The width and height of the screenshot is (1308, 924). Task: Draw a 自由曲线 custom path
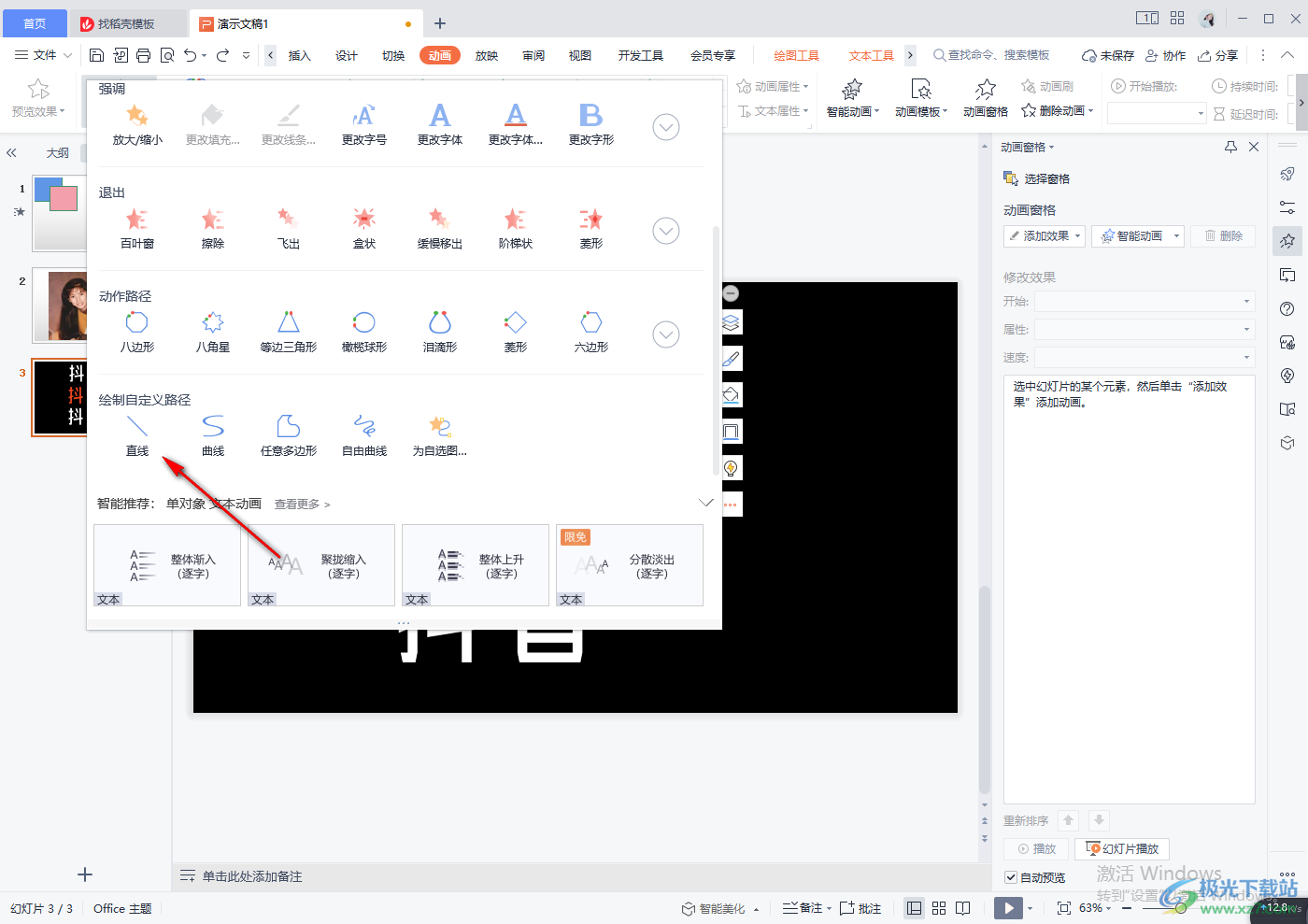coord(364,436)
